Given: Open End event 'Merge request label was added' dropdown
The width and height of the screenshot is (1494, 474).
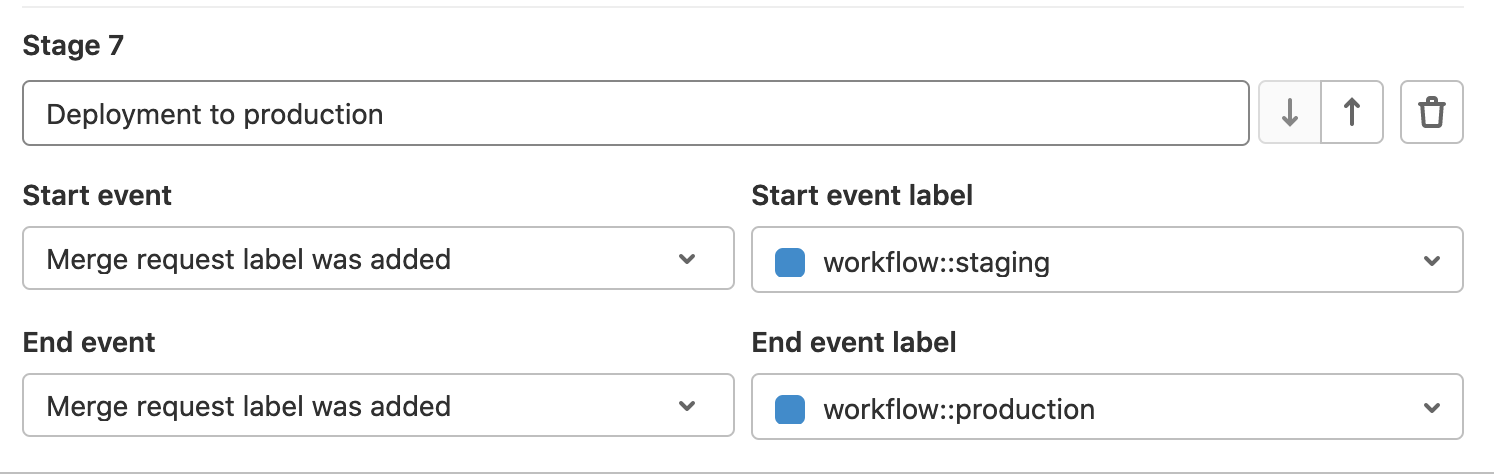Looking at the screenshot, I should point(378,406).
